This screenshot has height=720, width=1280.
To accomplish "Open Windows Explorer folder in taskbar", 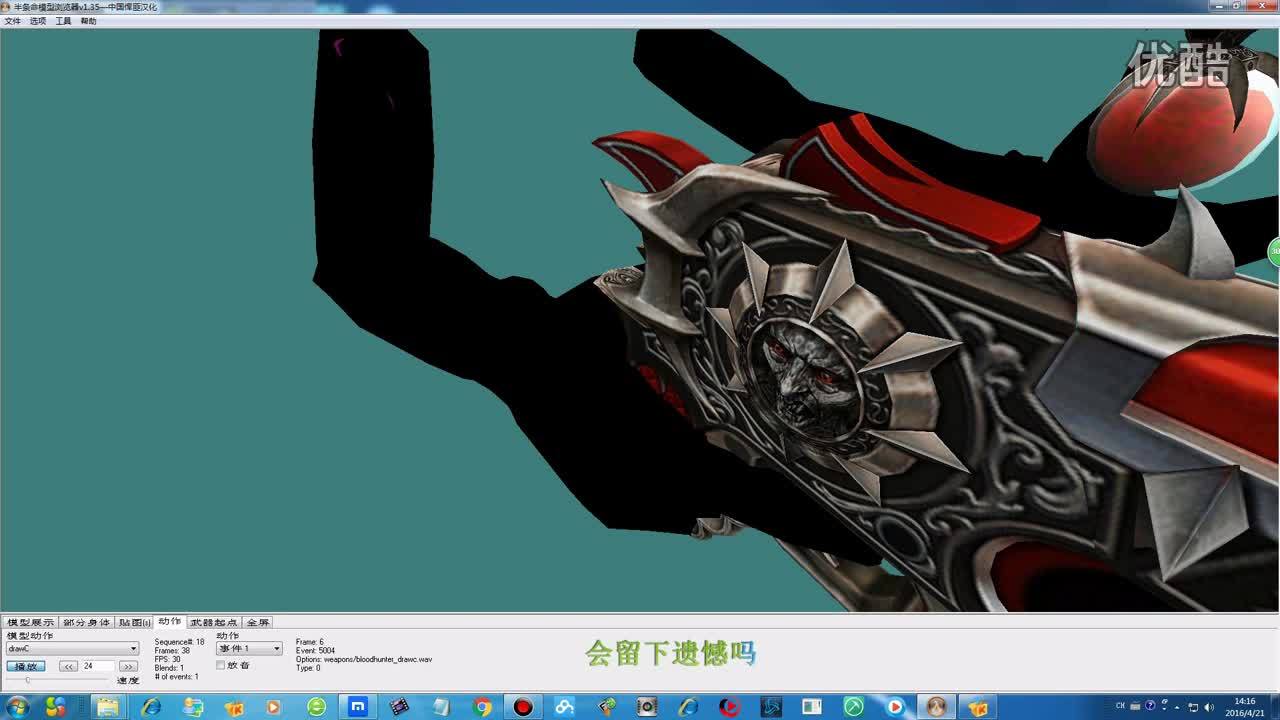I will [107, 707].
